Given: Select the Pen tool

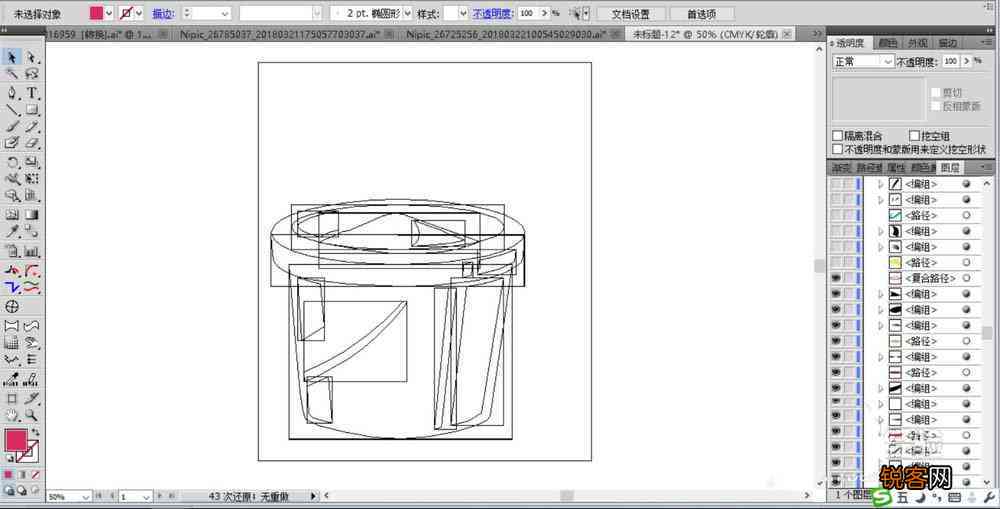Looking at the screenshot, I should pyautogui.click(x=11, y=93).
